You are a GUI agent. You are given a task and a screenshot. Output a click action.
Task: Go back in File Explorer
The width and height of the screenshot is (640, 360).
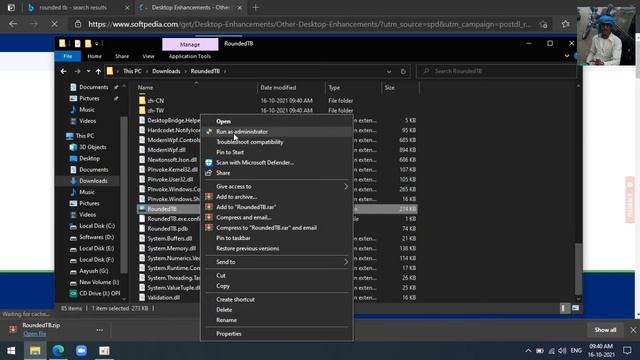click(63, 71)
